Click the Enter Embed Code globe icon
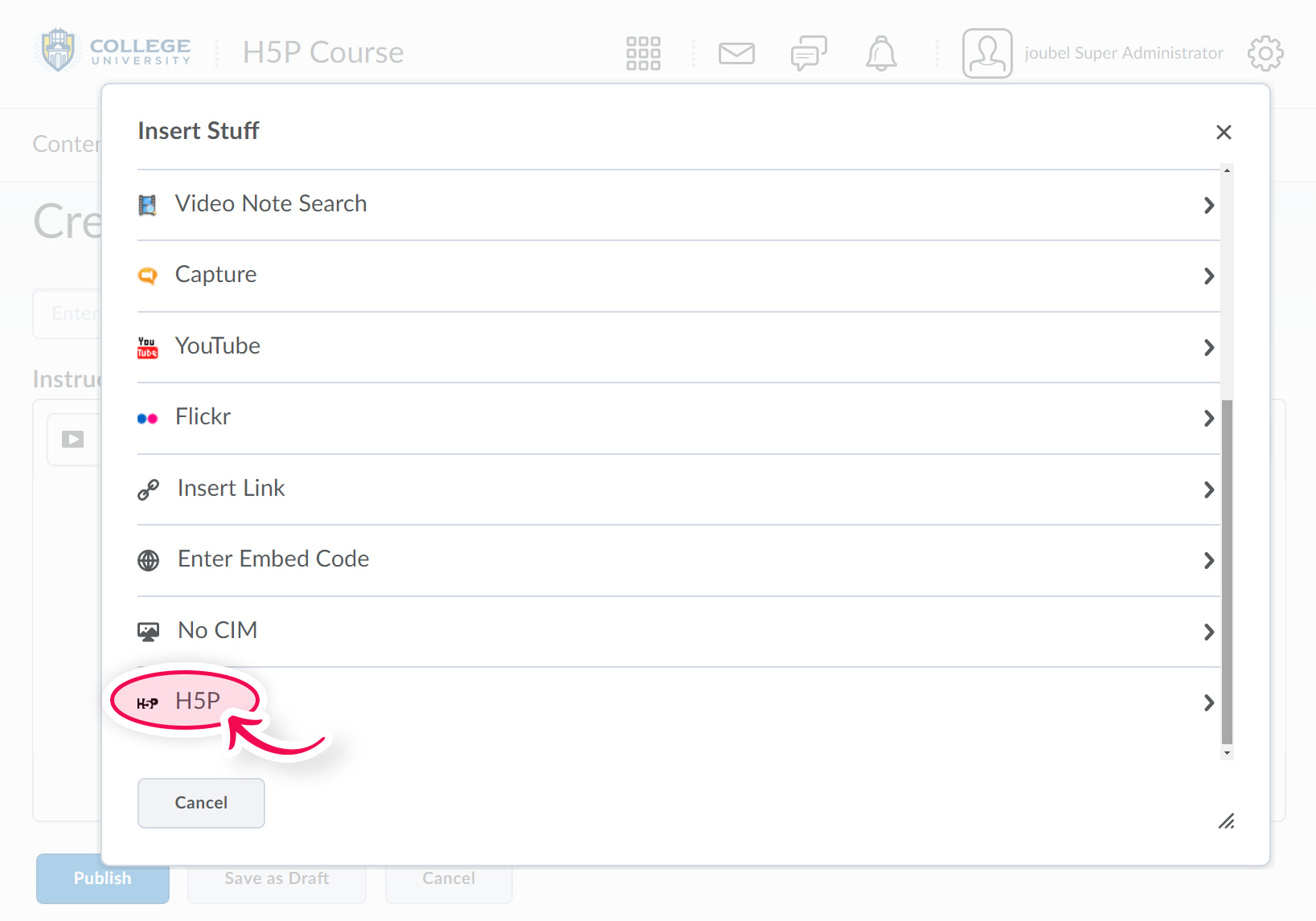This screenshot has width=1316, height=921. (x=148, y=560)
